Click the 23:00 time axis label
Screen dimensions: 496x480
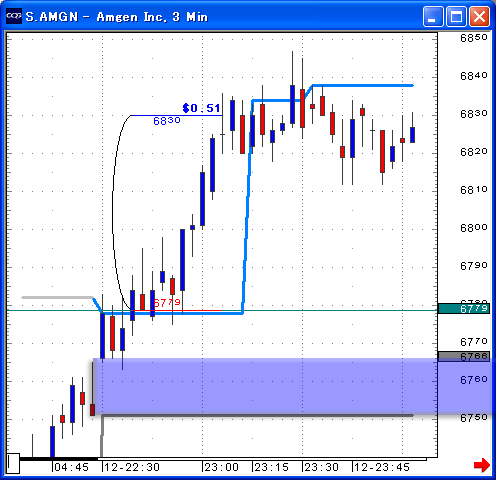[x=221, y=467]
